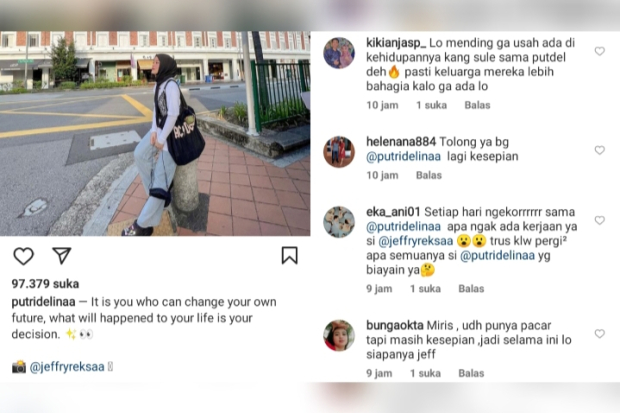Share the post via paper plane icon
The width and height of the screenshot is (620, 413).
pyautogui.click(x=61, y=256)
